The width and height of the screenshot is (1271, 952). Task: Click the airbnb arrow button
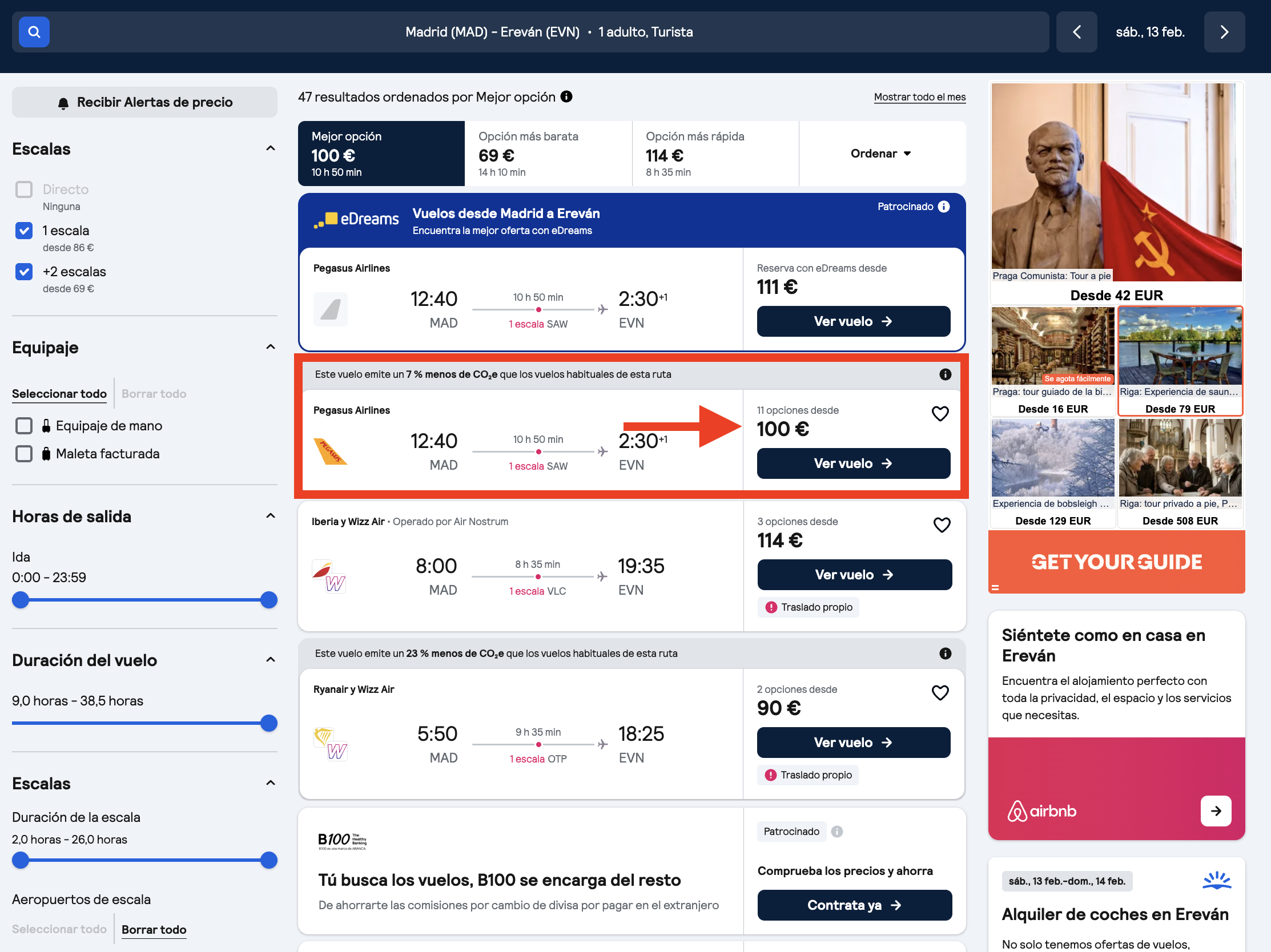(x=1216, y=811)
